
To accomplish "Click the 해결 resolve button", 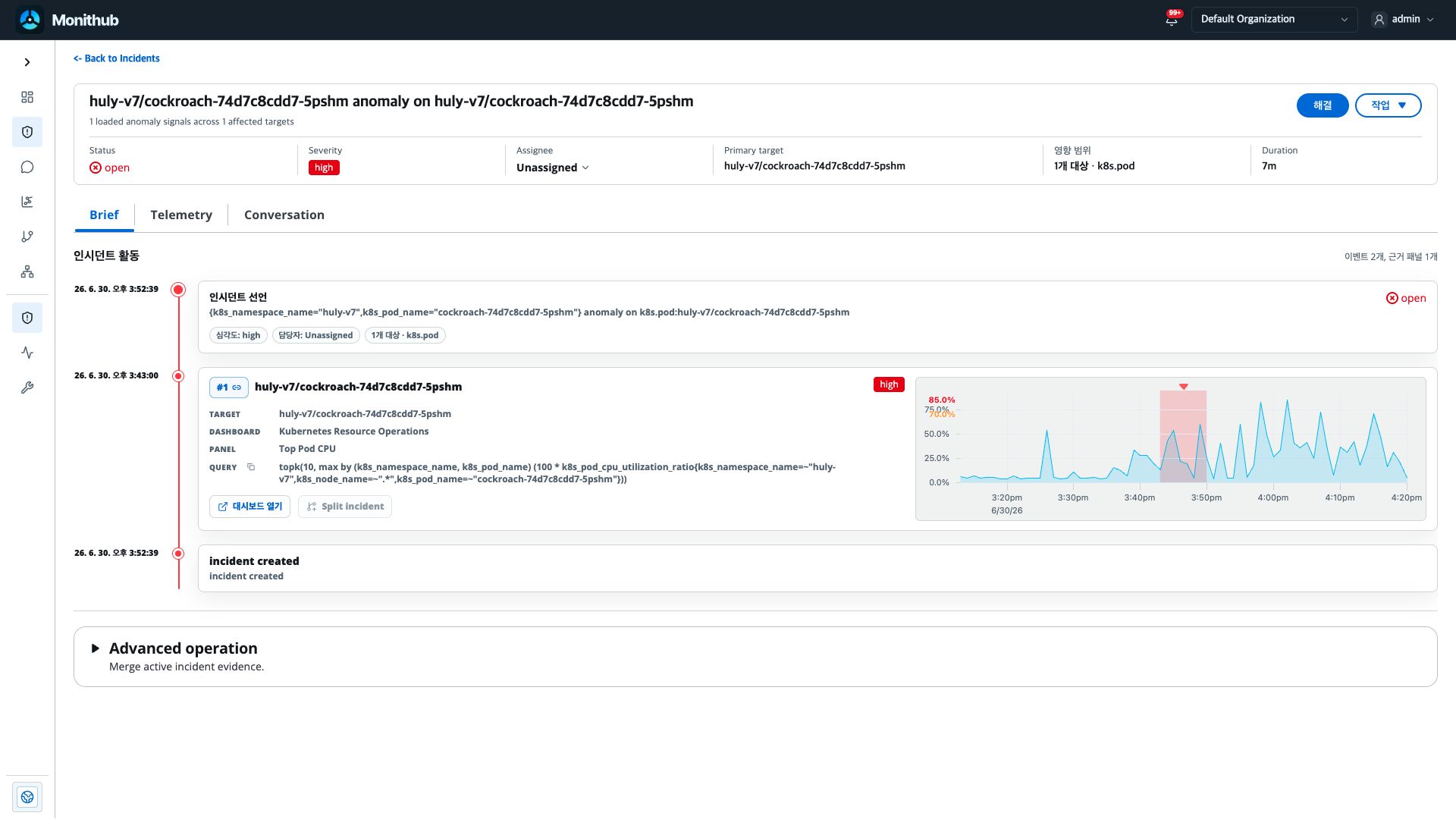I will tap(1323, 105).
